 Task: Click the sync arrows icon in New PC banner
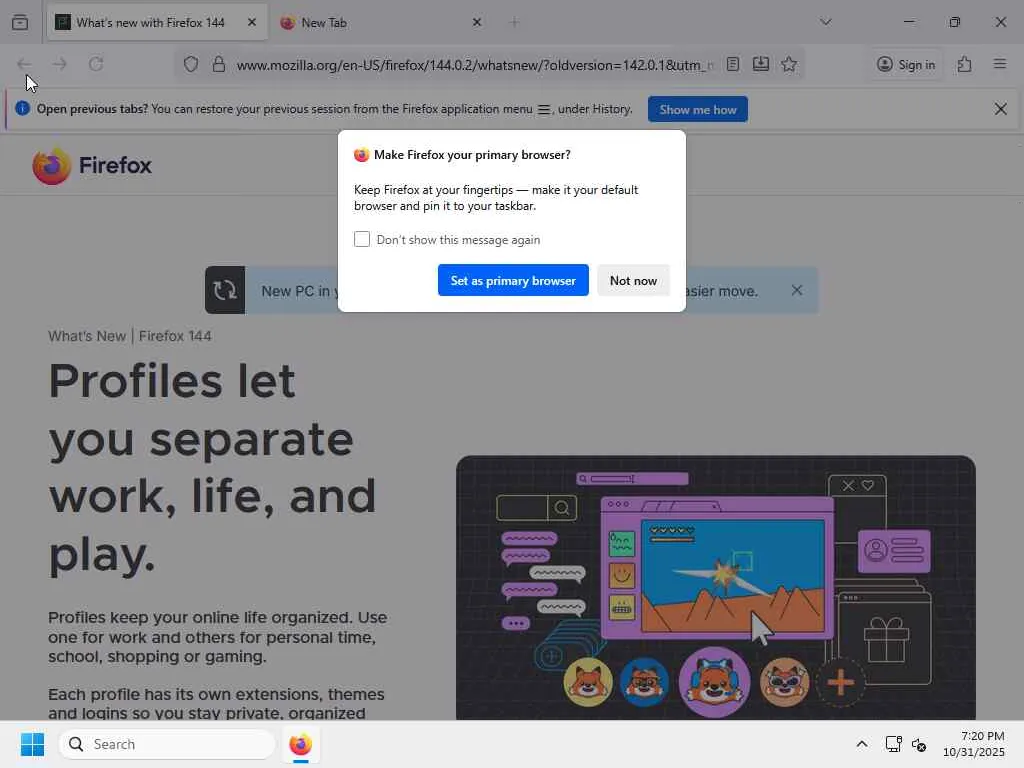click(225, 290)
